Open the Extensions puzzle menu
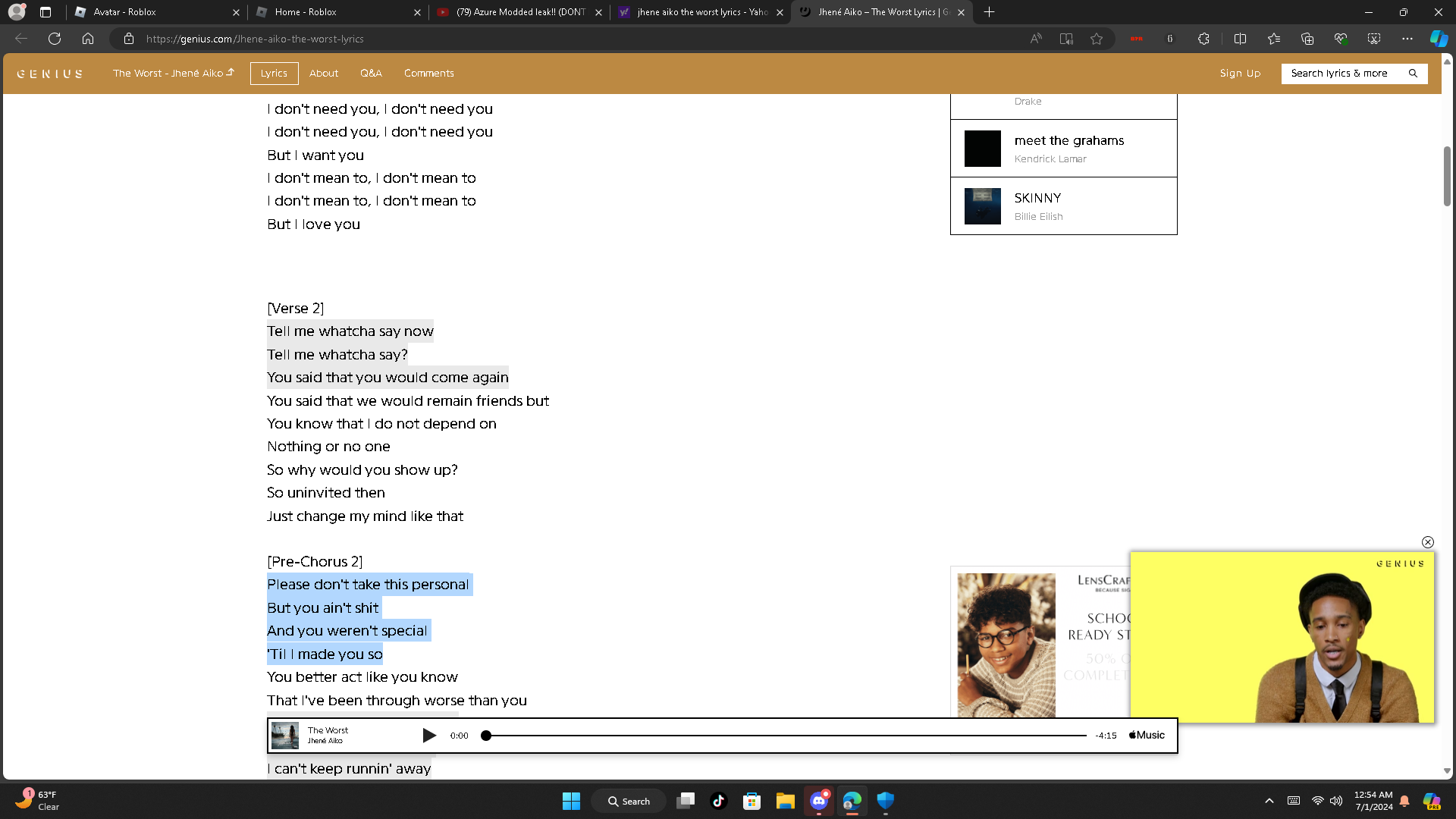 1203,39
